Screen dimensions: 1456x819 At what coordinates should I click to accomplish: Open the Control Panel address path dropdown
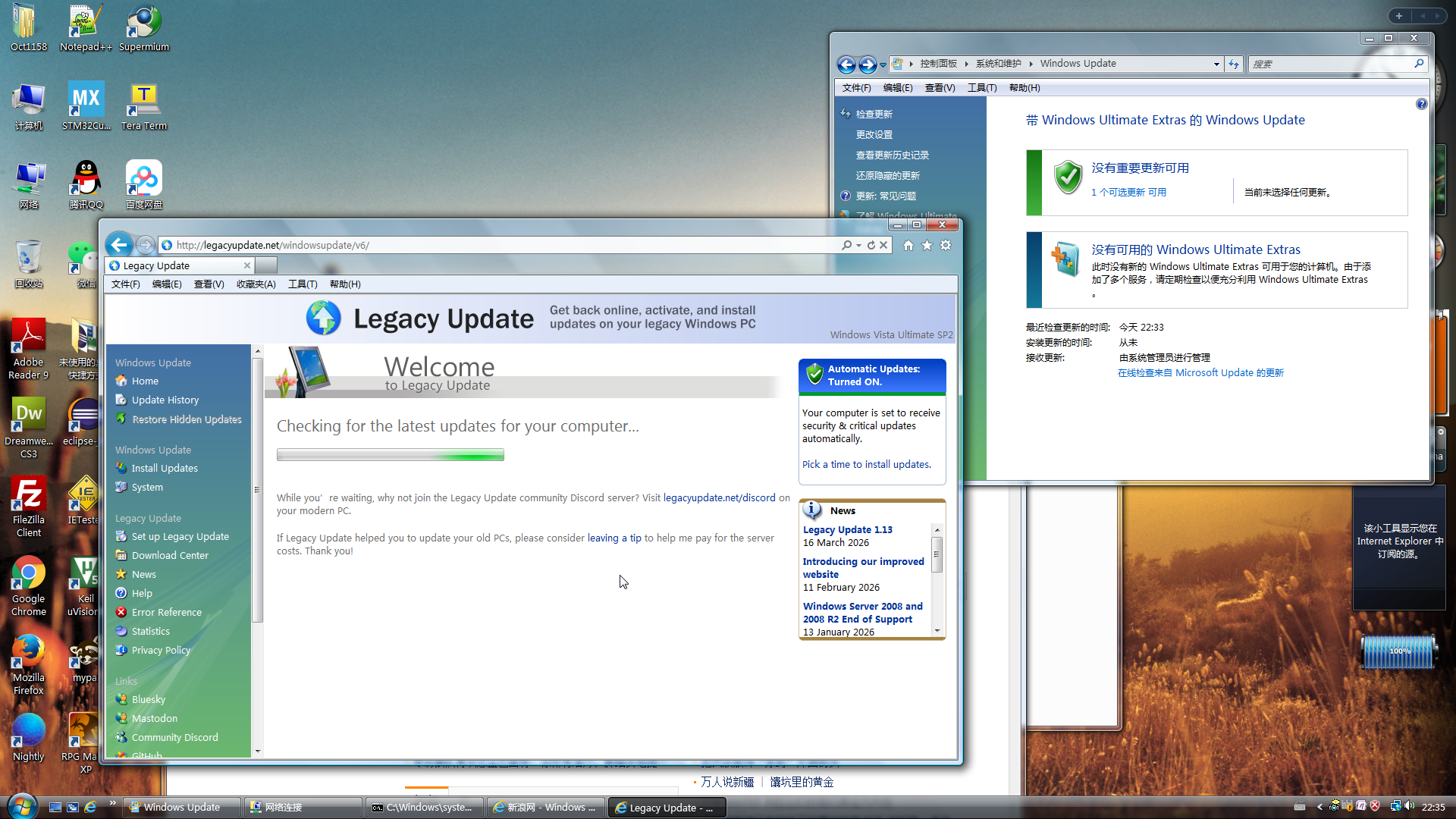tap(1216, 64)
